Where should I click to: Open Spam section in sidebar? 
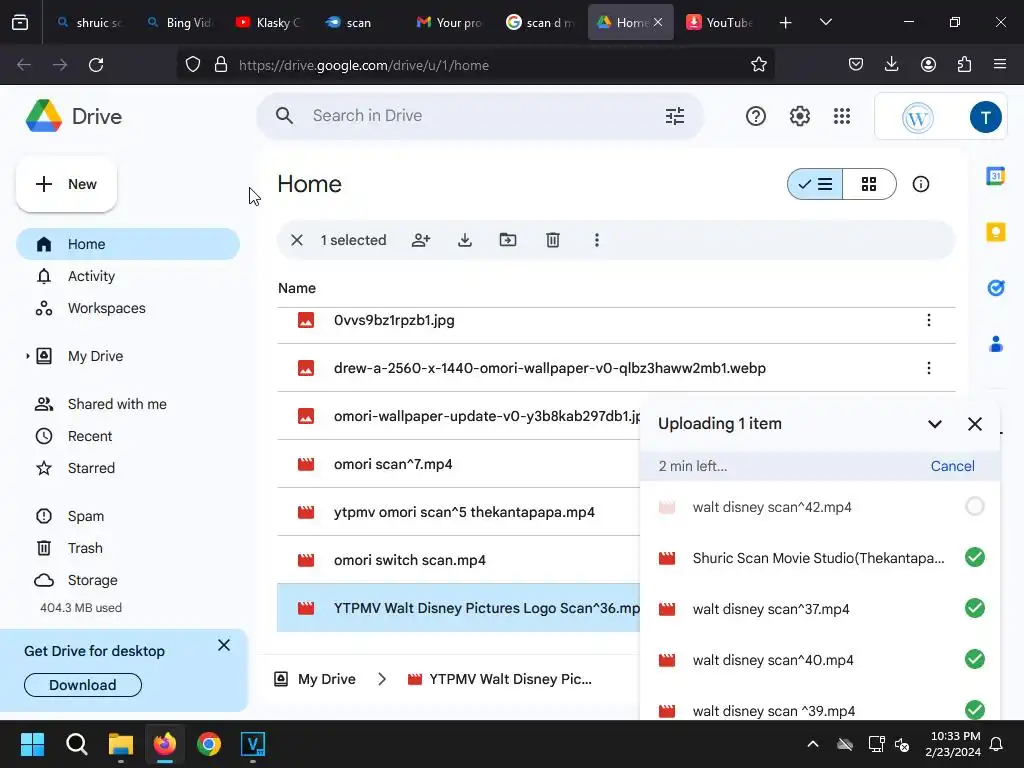pos(128,516)
